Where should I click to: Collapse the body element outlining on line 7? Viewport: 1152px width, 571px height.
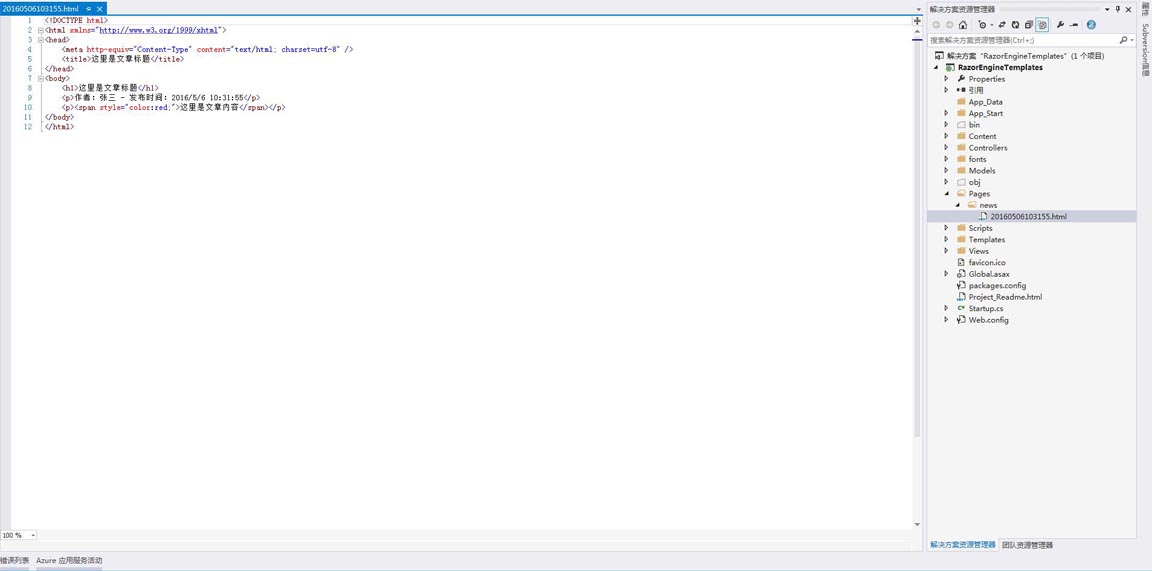point(40,78)
